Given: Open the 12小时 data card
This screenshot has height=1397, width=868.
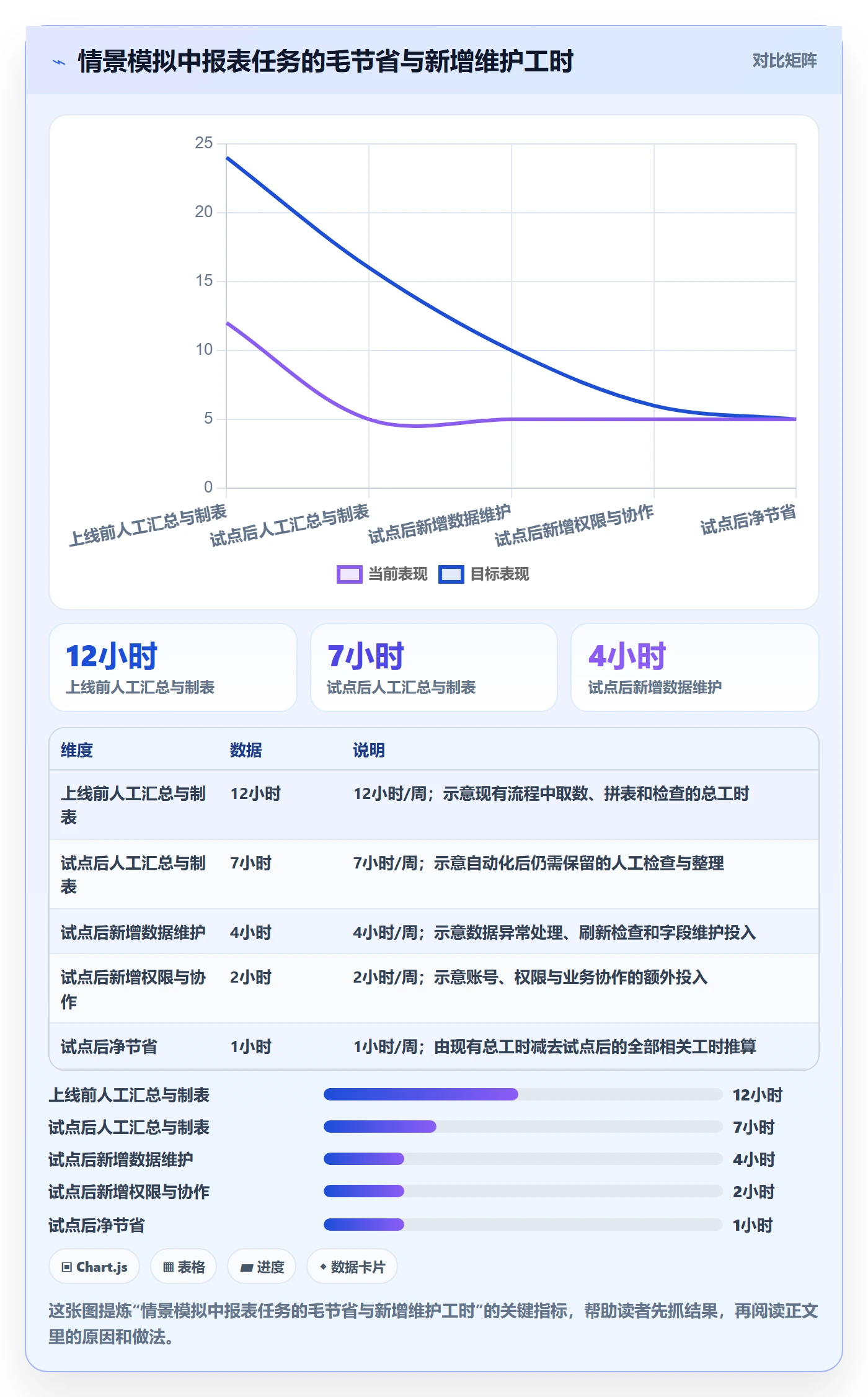Looking at the screenshot, I should [x=173, y=667].
